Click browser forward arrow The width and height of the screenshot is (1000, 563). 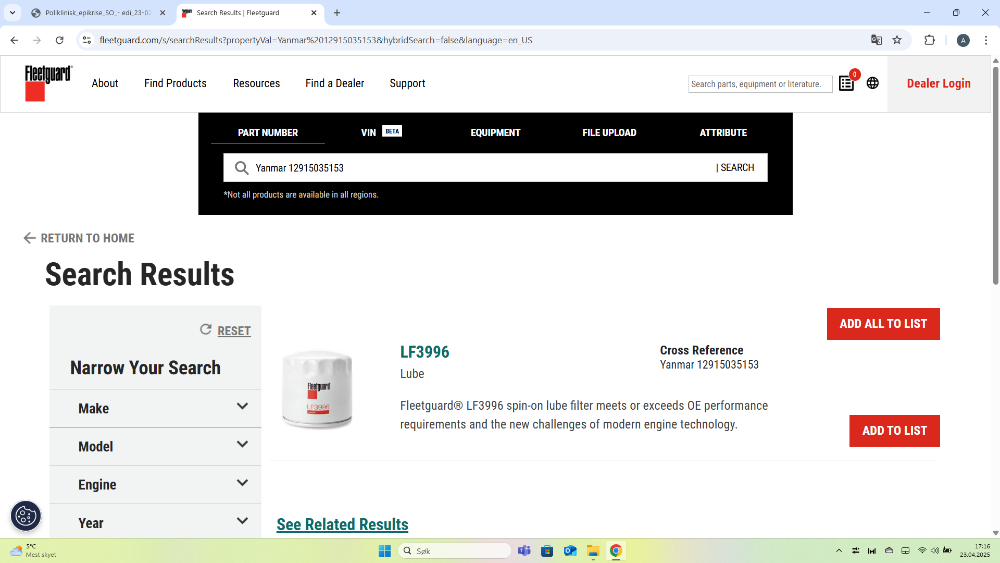tap(37, 40)
